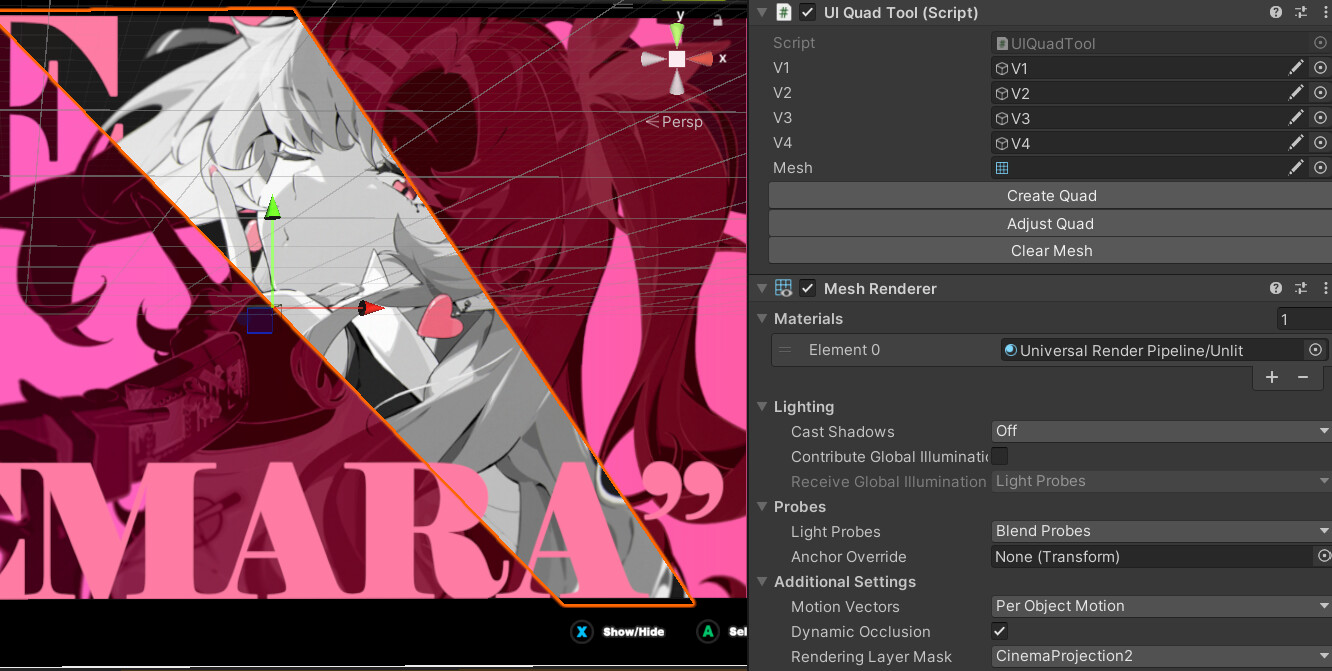Click the edit pencil icon for V1

(x=1296, y=68)
